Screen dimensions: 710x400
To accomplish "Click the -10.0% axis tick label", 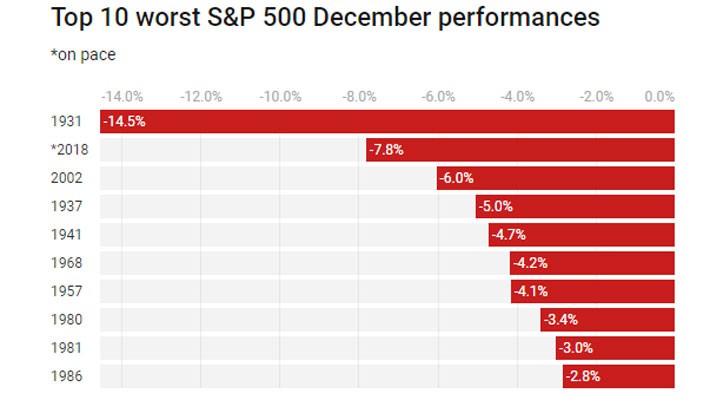I will click(x=280, y=97).
